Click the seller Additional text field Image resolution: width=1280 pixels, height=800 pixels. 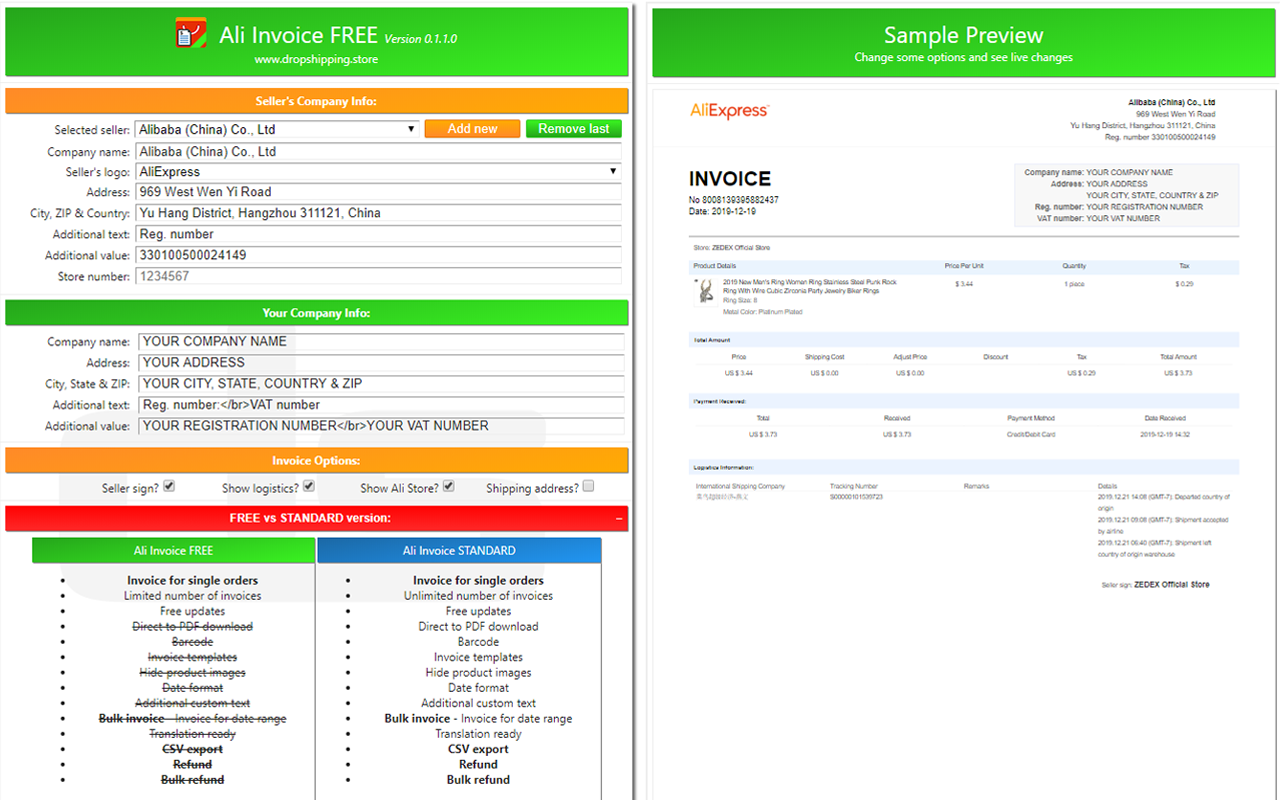click(378, 234)
